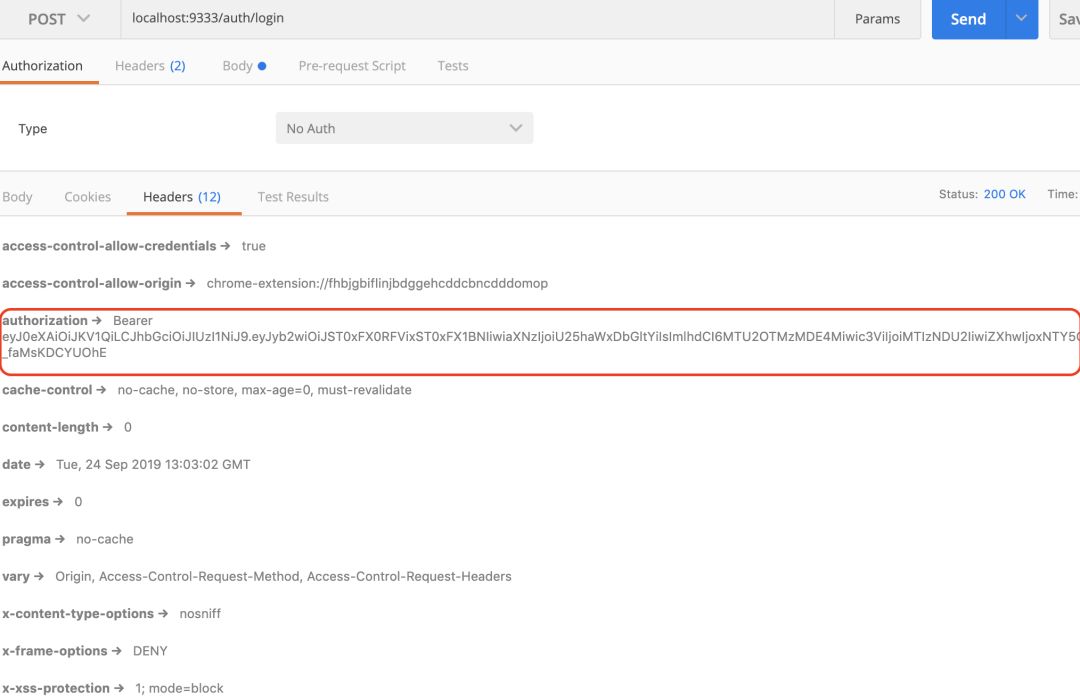Viewport: 1080px width, 698px height.
Task: Switch to the Tests request tab
Action: tap(452, 65)
